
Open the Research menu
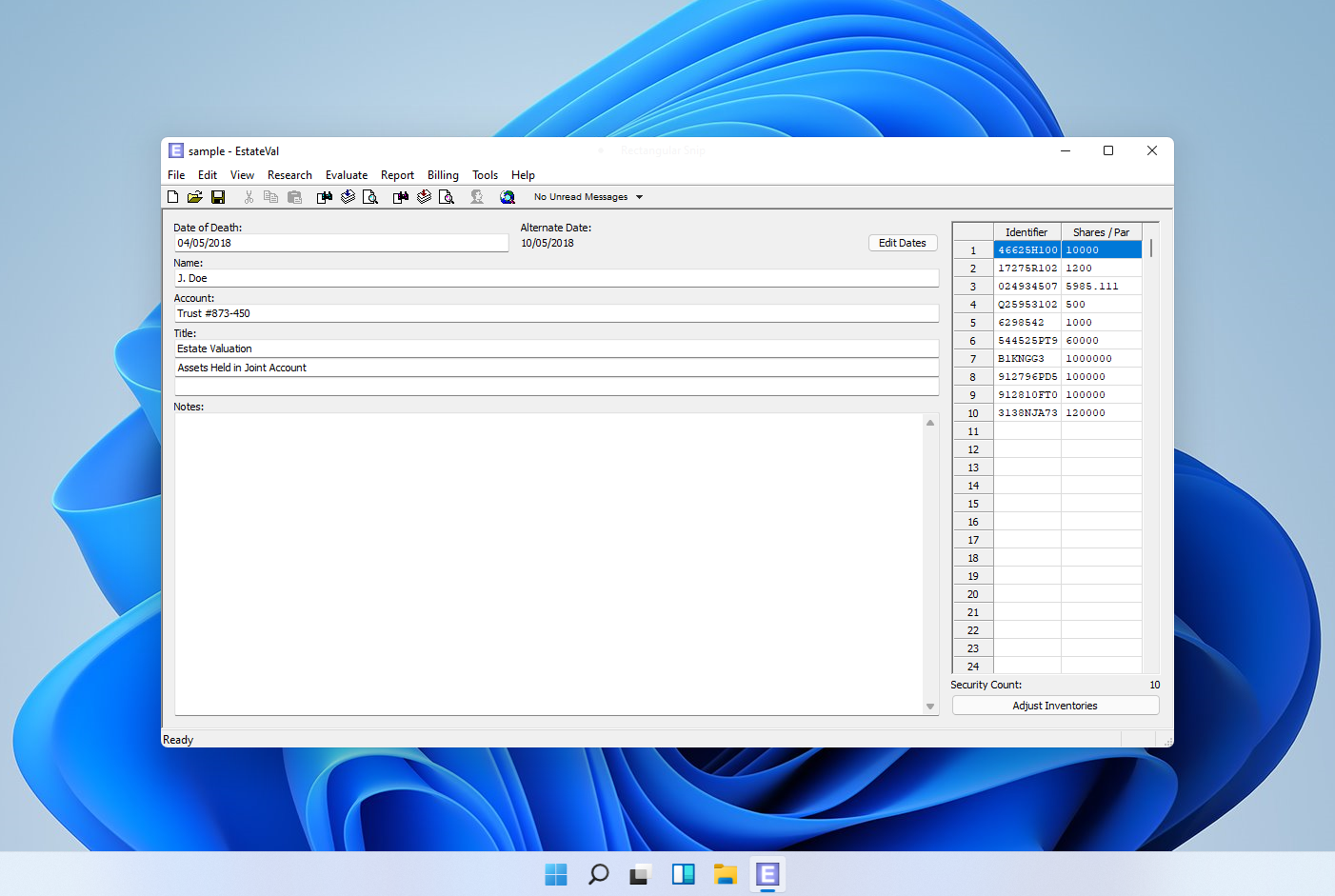289,174
